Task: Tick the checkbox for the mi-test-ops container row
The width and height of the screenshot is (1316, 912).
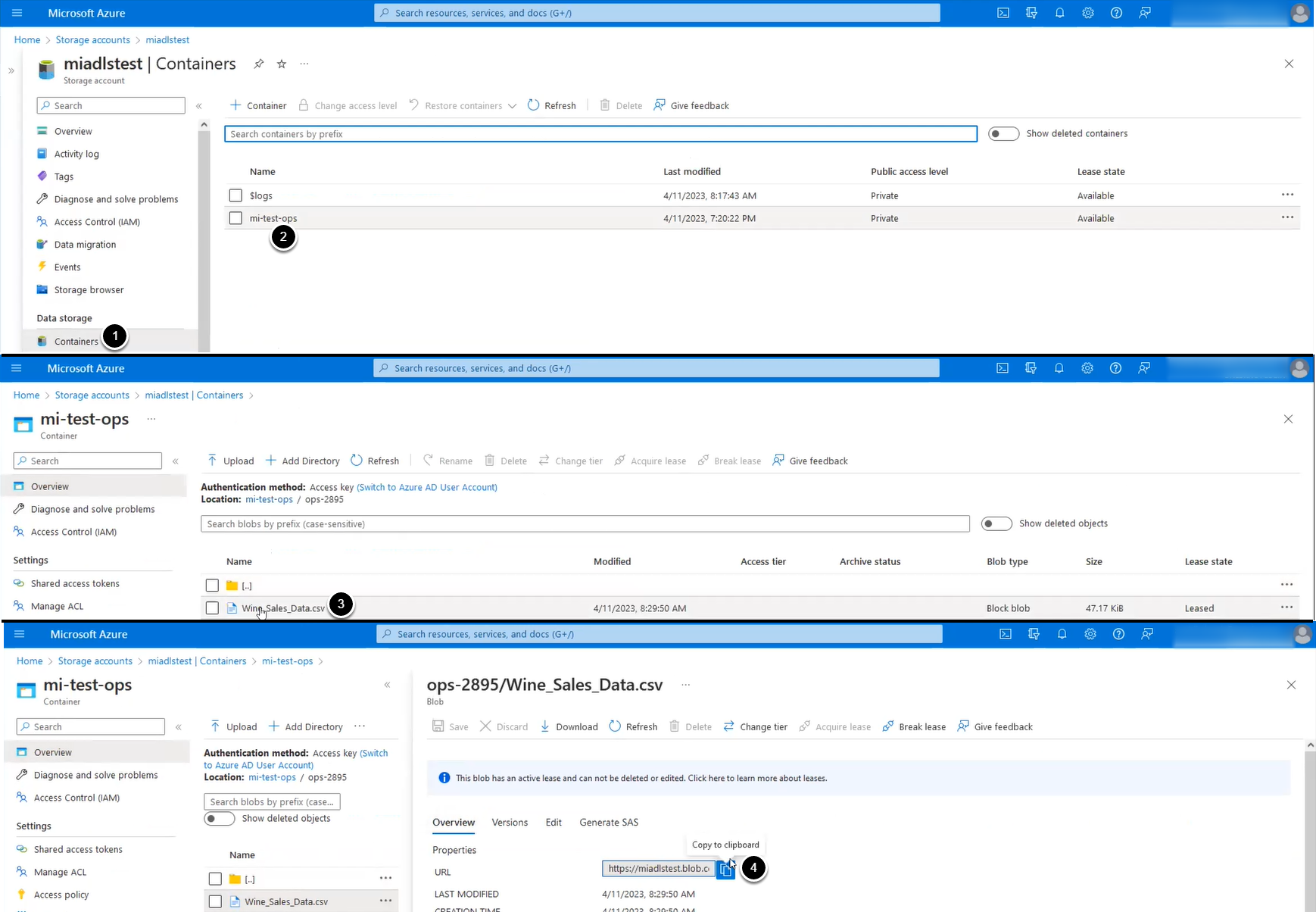Action: point(235,218)
